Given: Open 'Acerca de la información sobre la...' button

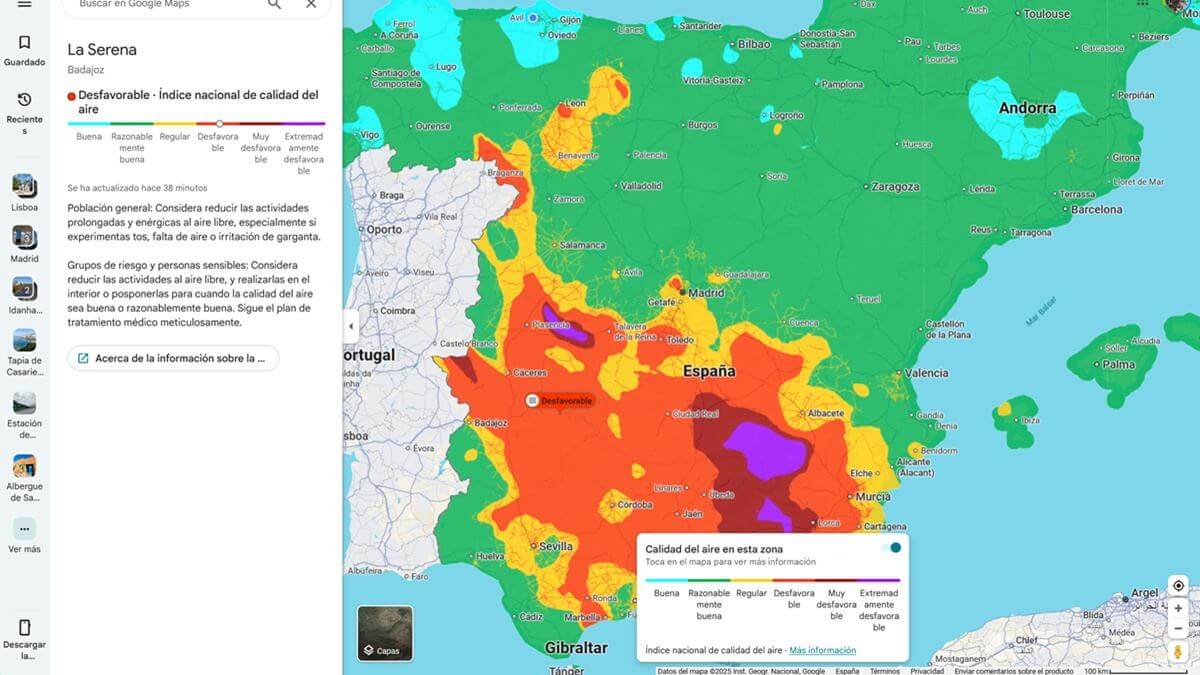Looking at the screenshot, I should [173, 358].
